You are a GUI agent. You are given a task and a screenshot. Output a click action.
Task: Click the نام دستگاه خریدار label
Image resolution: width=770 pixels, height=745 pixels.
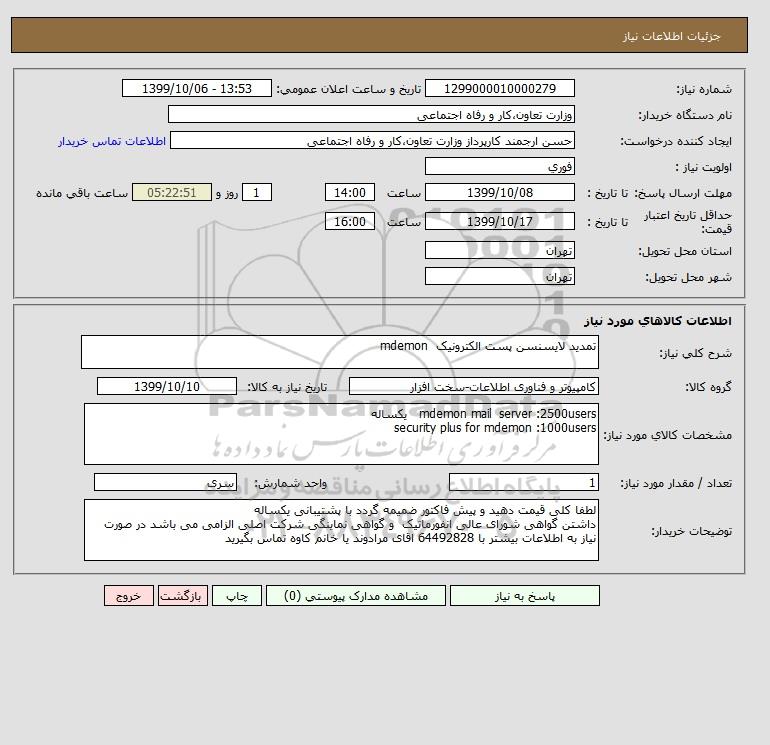pyautogui.click(x=685, y=115)
